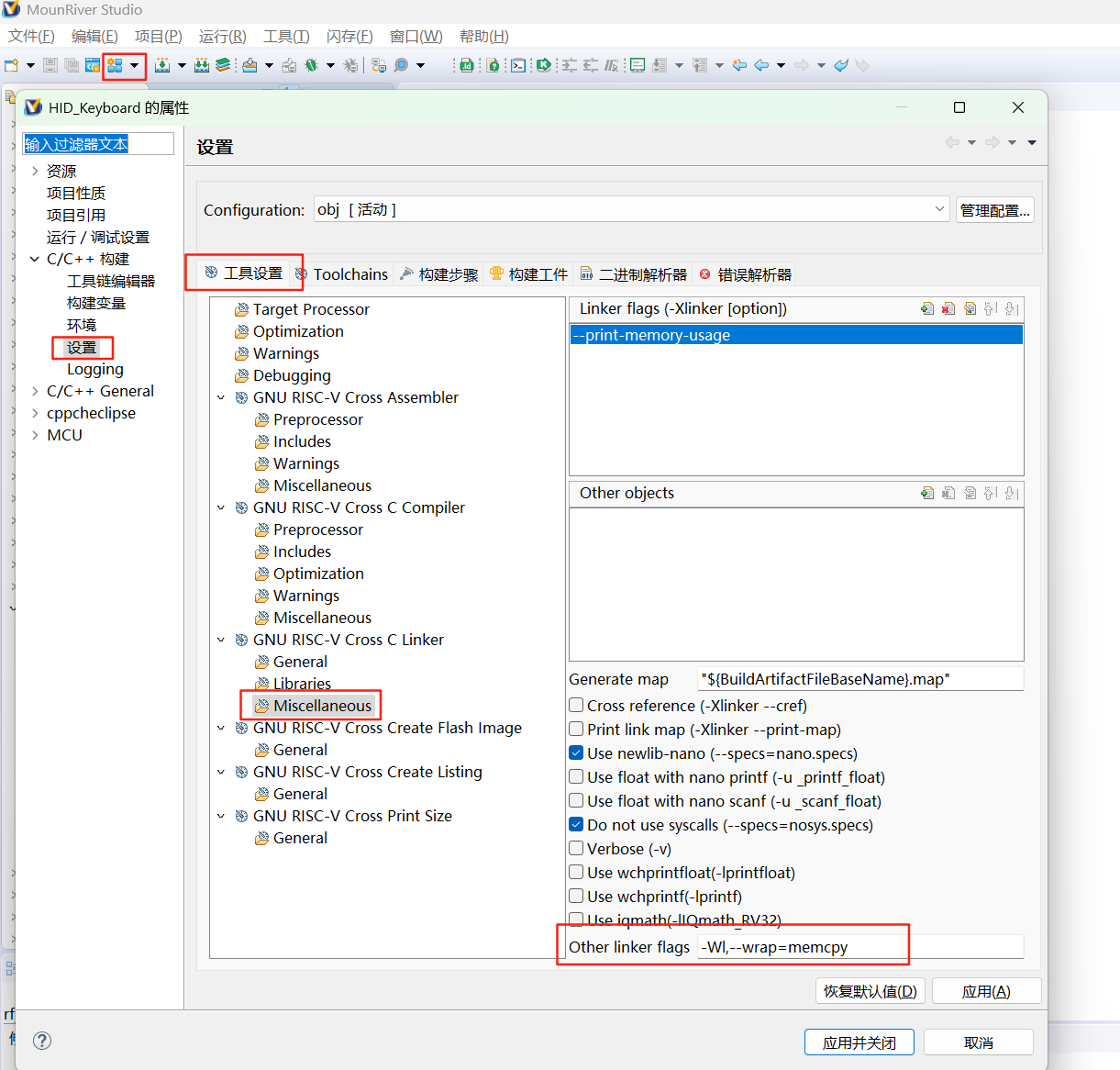Move Linker flags entry down

click(x=1012, y=308)
